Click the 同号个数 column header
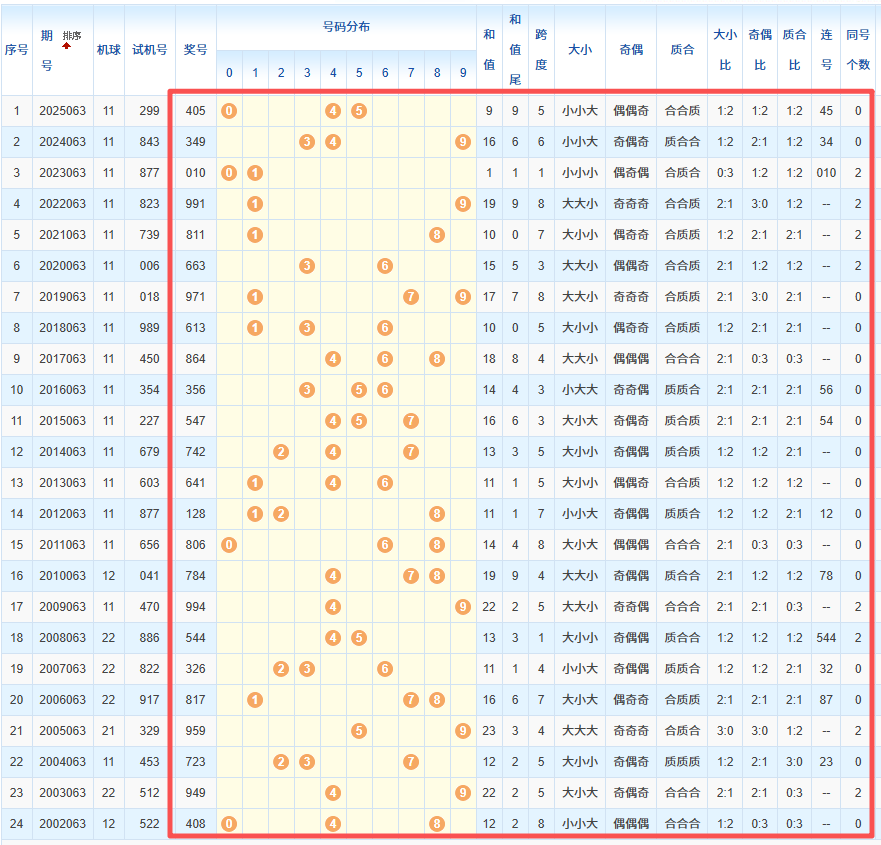Image resolution: width=881 pixels, height=845 pixels. click(858, 49)
